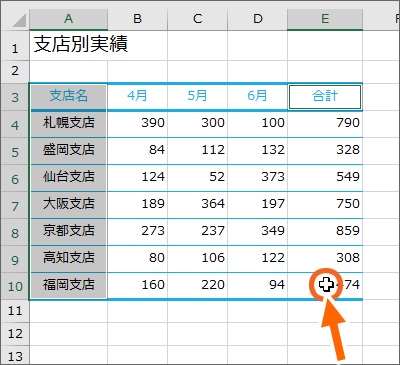This screenshot has height=365, width=400.
Task: Click cell with value 52
Action: coord(197,178)
